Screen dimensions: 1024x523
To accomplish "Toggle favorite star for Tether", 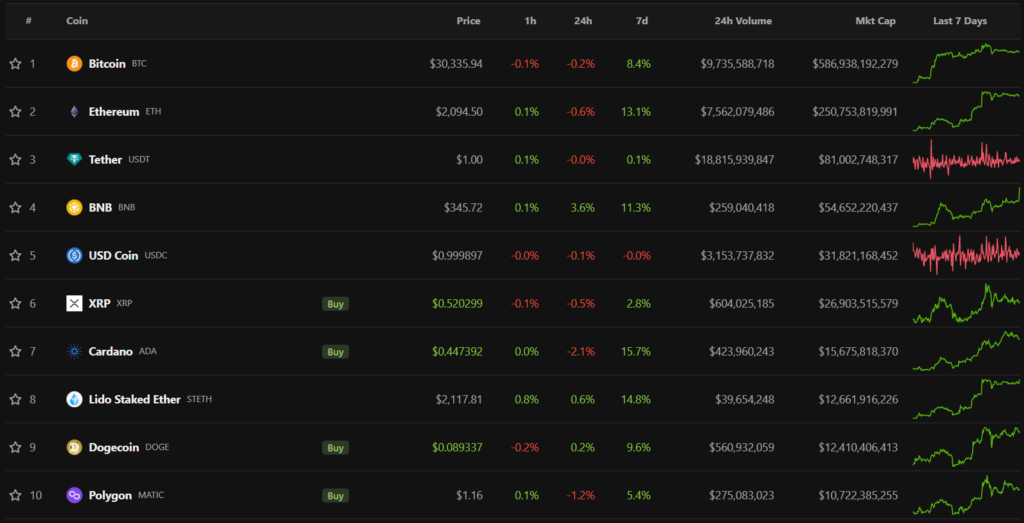I will 15,160.
